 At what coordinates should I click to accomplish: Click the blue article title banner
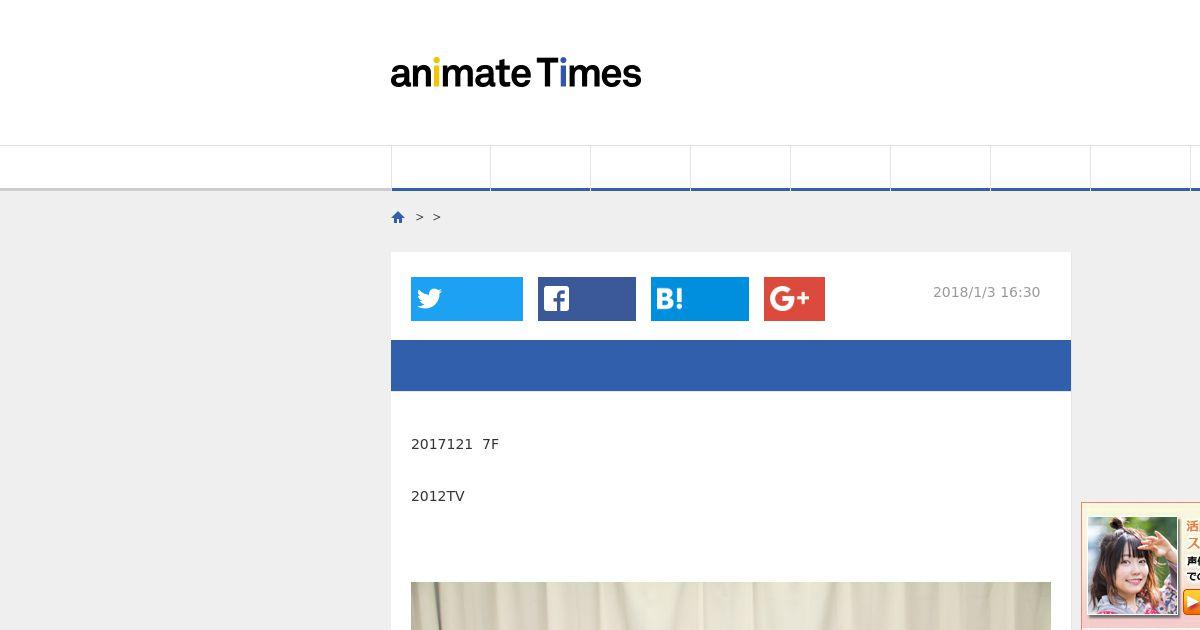coord(731,365)
